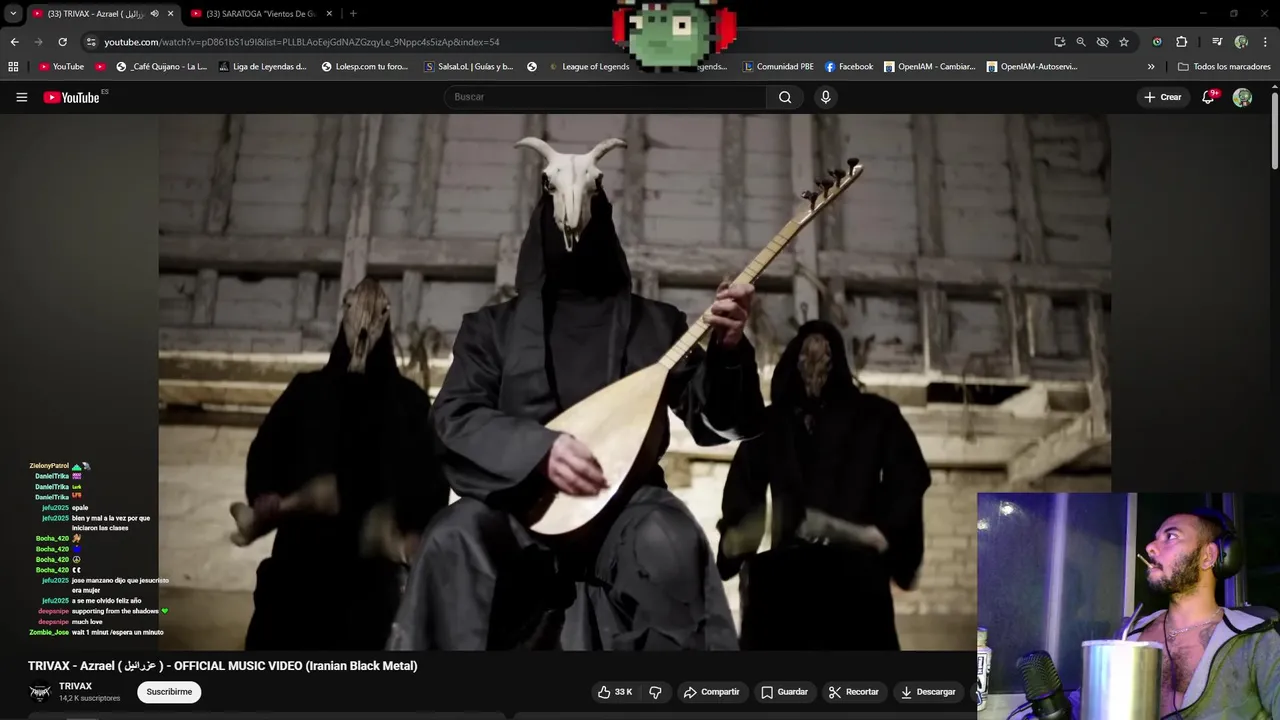The height and width of the screenshot is (720, 1280).
Task: Click the Crear create button
Action: coord(1163,97)
